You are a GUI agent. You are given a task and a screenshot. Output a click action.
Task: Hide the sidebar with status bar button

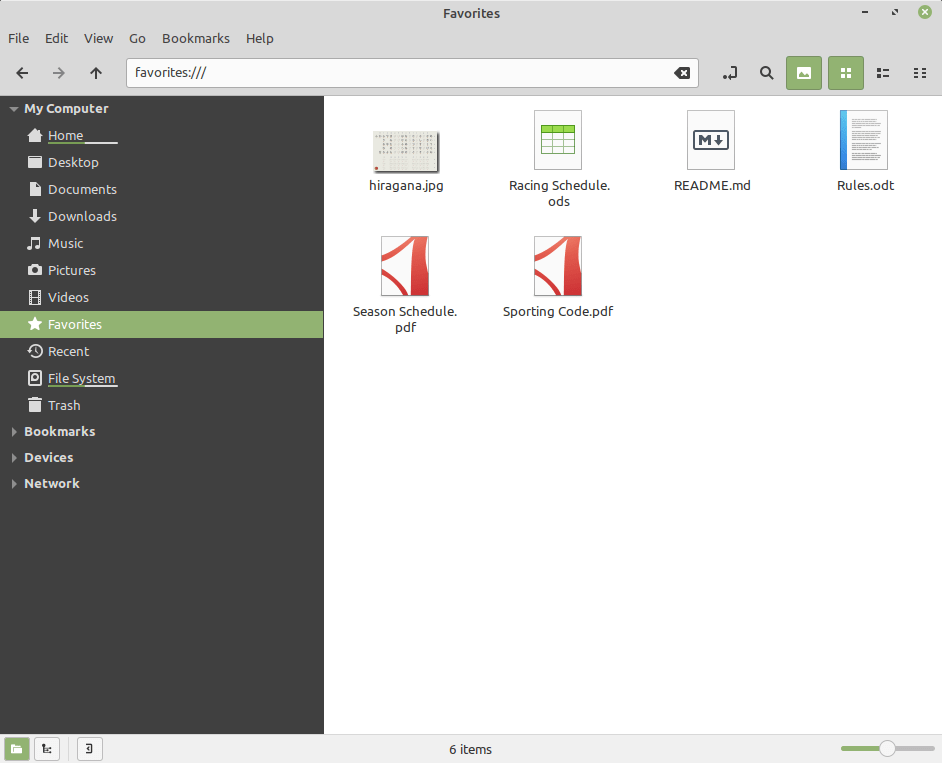coord(90,749)
